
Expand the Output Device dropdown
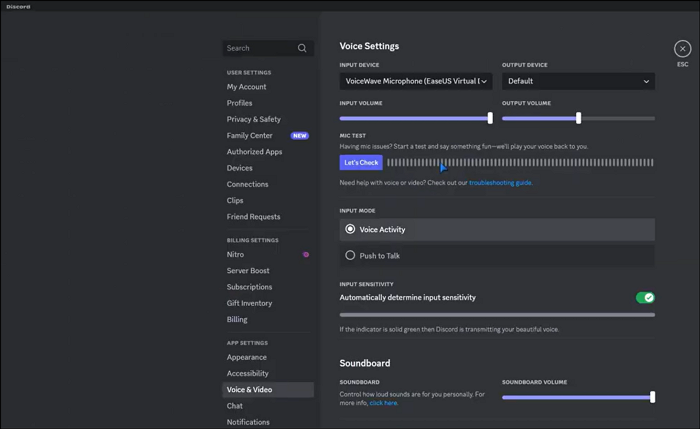578,81
